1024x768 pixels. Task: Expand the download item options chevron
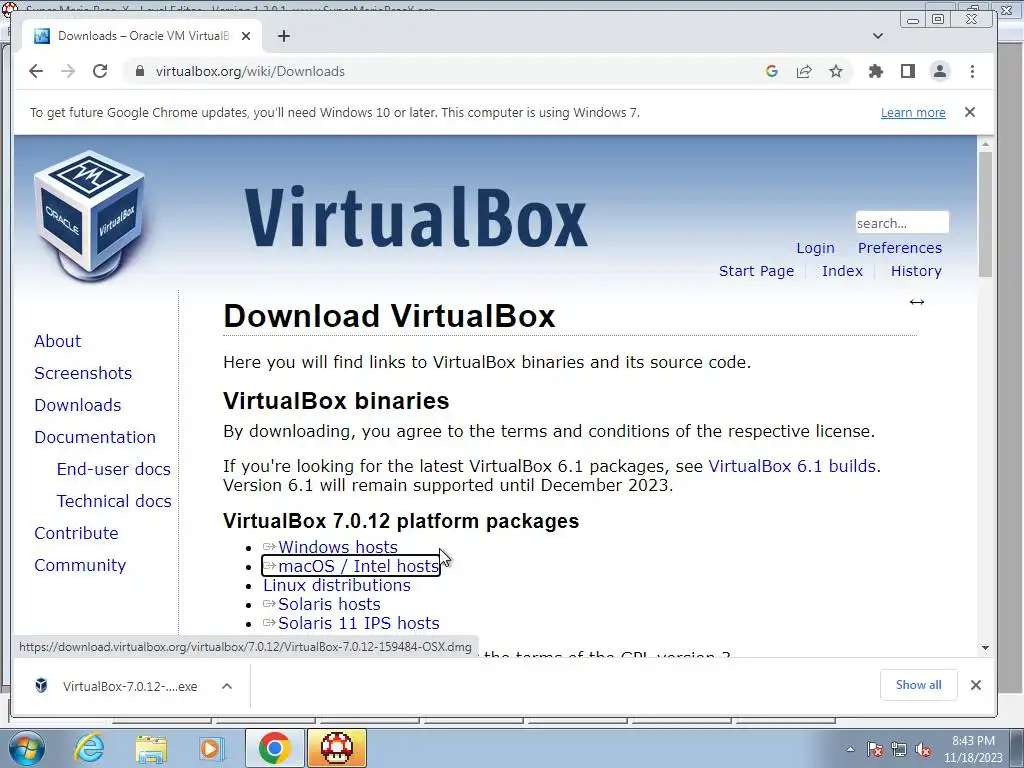[227, 686]
